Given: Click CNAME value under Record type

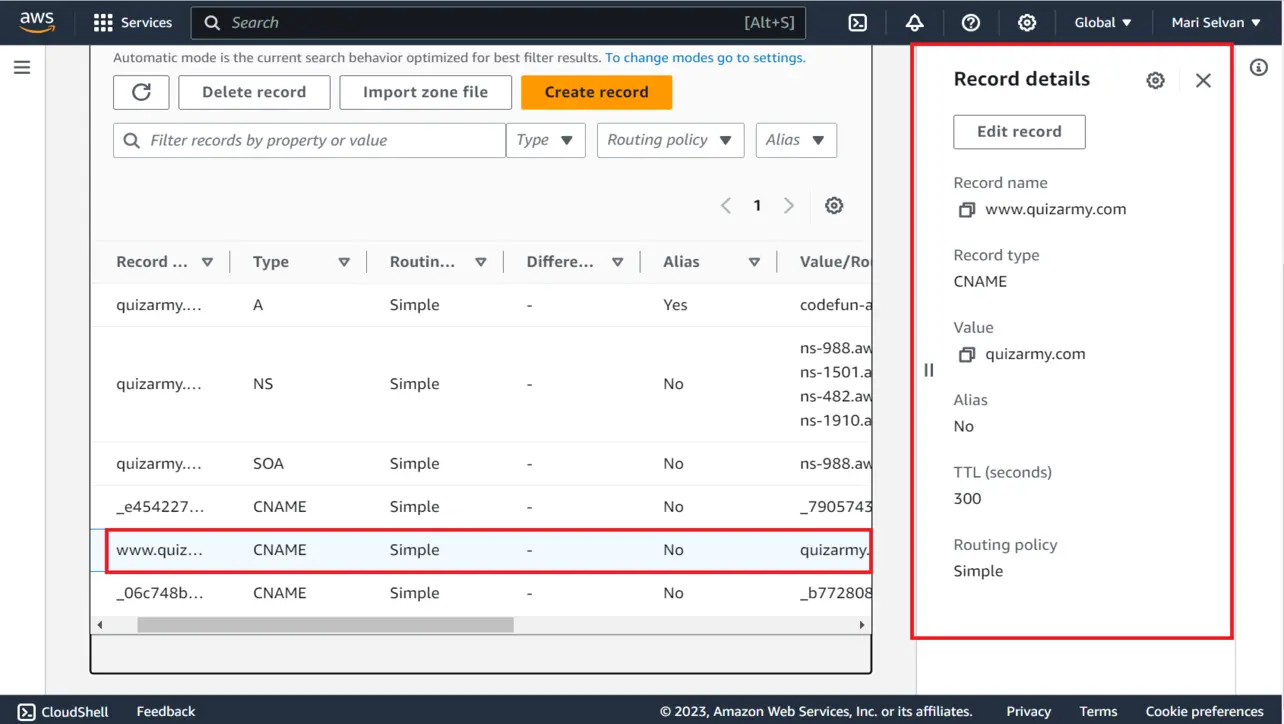Looking at the screenshot, I should [x=980, y=282].
